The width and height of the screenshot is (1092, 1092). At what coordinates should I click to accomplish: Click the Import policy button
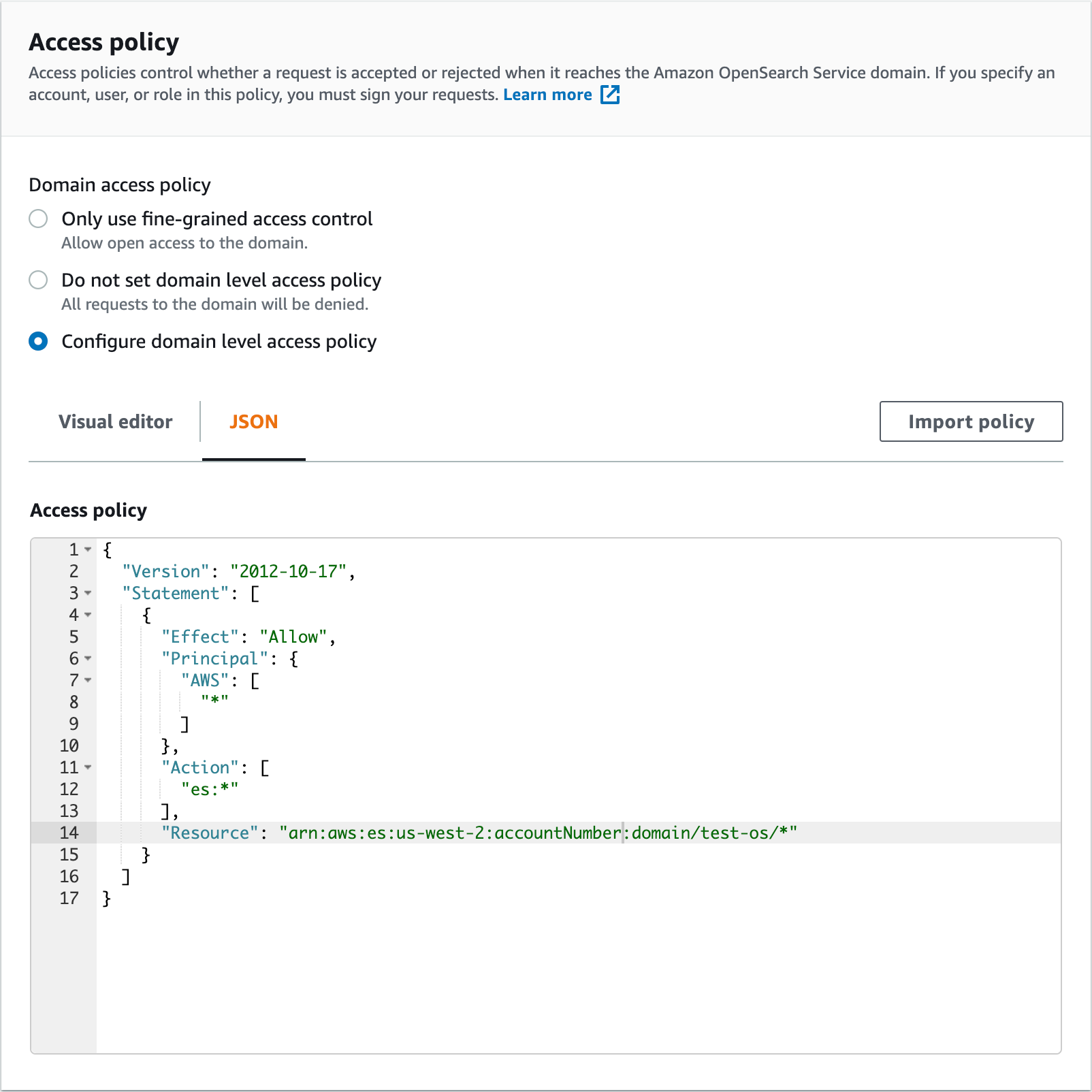[971, 421]
